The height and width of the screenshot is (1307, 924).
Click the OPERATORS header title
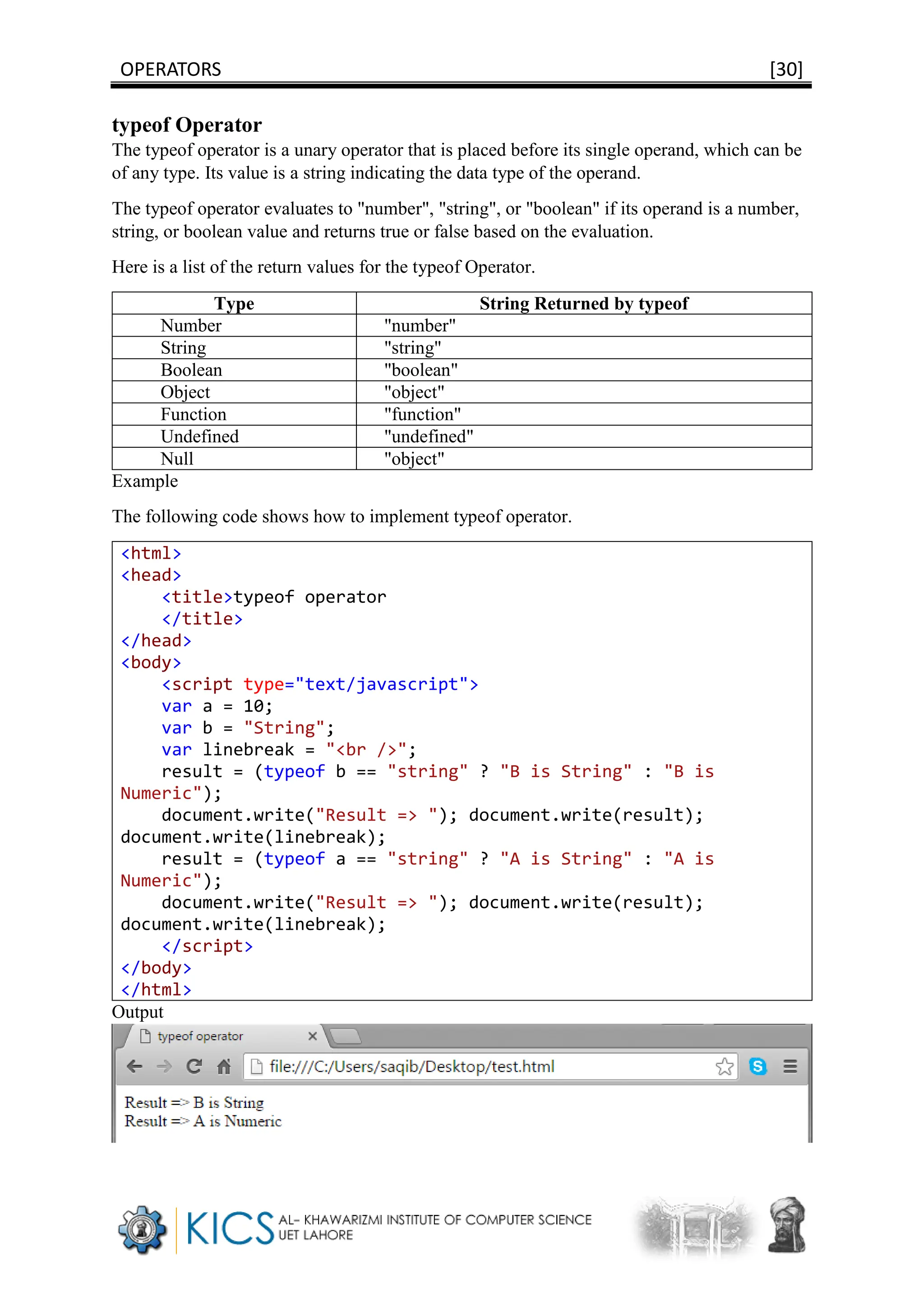[x=171, y=70]
